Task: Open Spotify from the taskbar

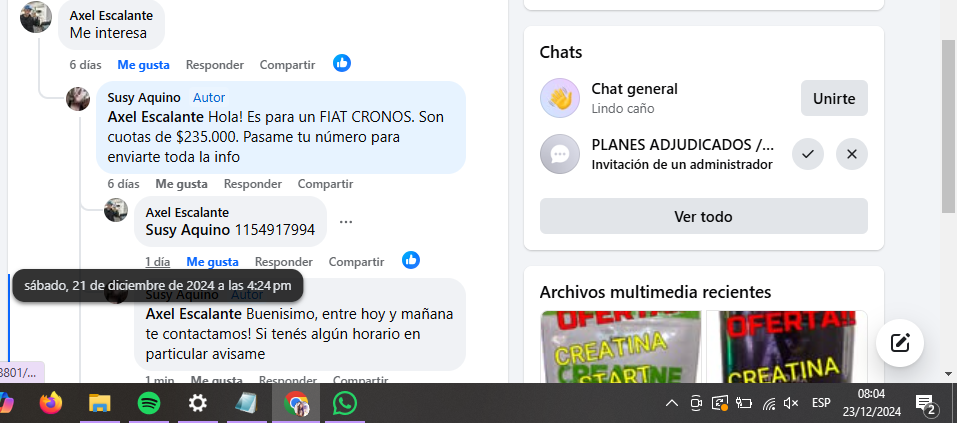Action: (149, 403)
